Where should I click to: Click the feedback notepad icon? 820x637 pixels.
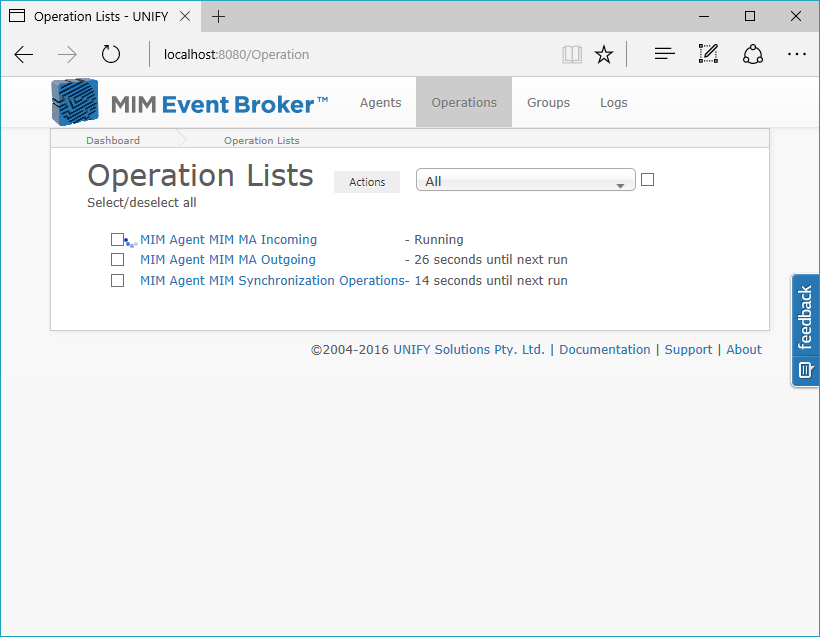(805, 370)
